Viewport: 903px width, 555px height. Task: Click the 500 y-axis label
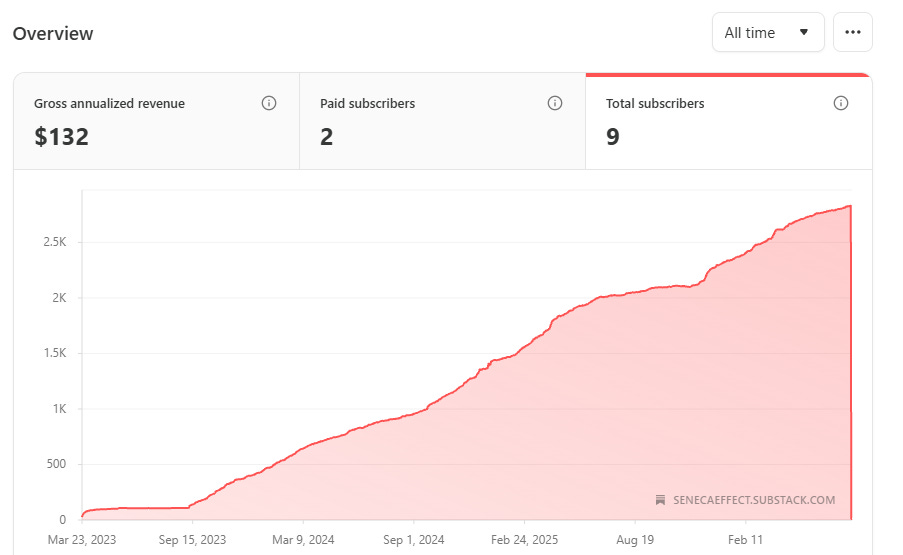point(56,464)
